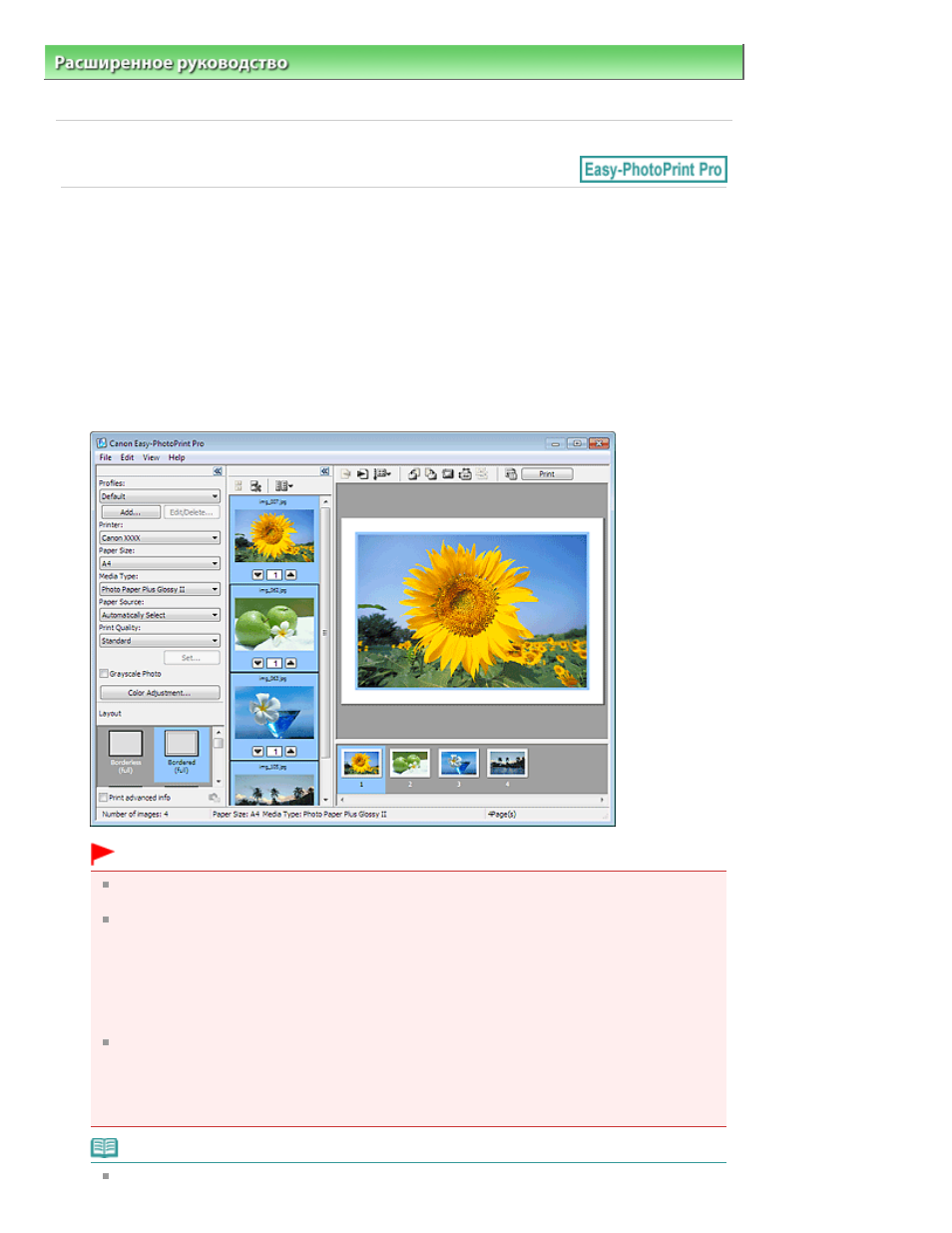Select the Bordered (full) layout

coord(182,754)
